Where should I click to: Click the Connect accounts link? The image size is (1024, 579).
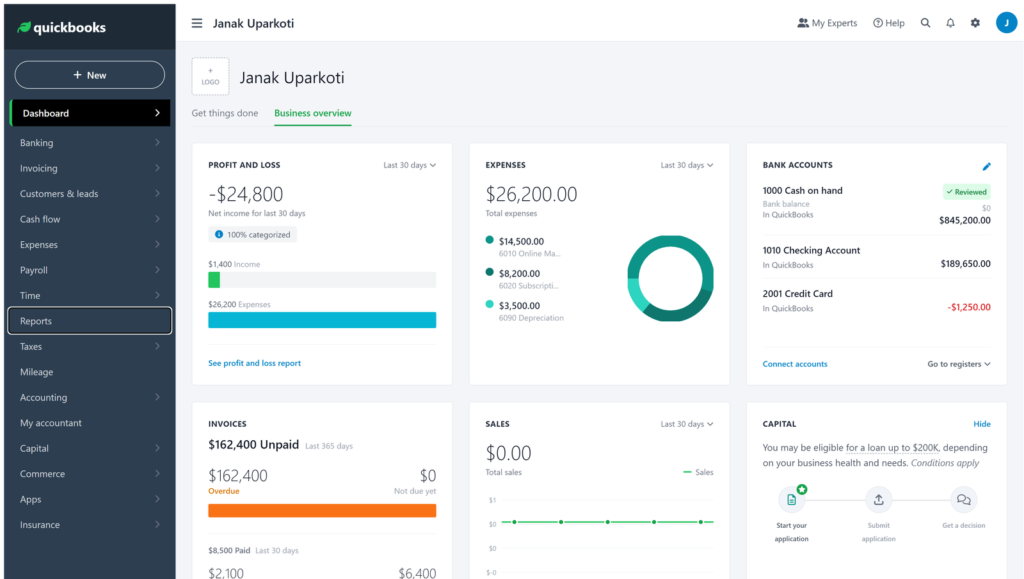(795, 364)
